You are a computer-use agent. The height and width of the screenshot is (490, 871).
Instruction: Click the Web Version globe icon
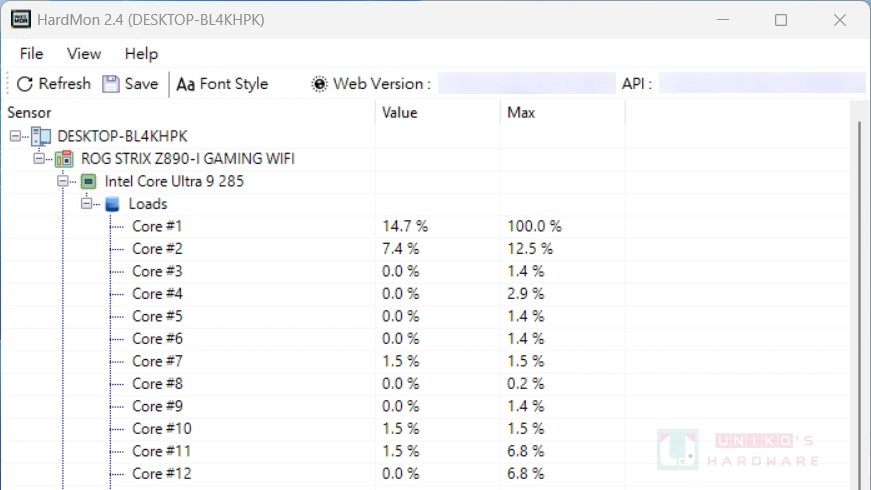tap(319, 84)
